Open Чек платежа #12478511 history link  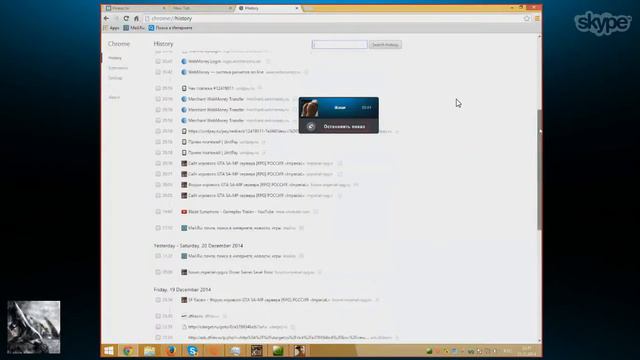click(x=211, y=88)
